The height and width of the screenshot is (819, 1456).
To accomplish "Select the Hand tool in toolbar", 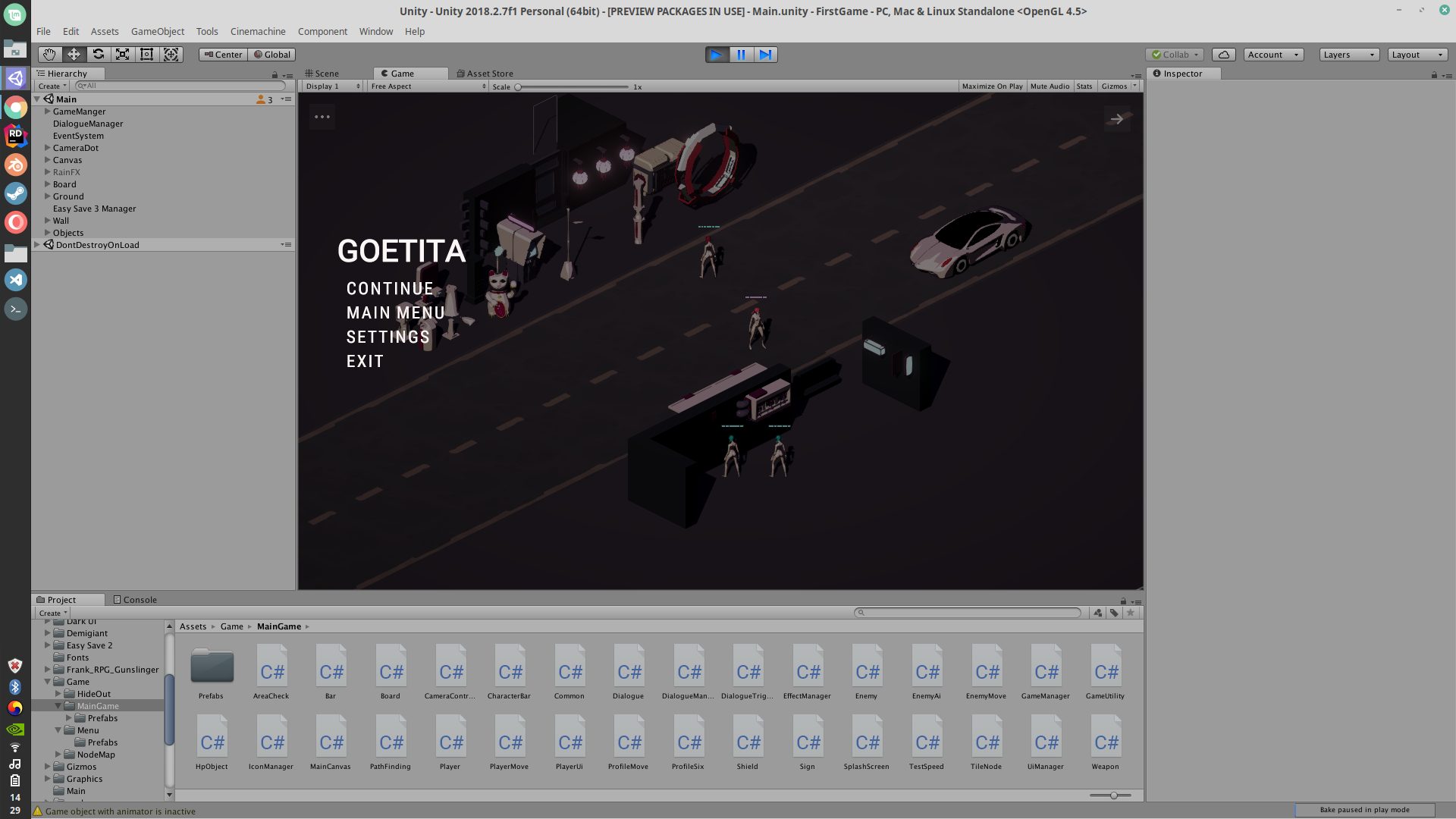I will [50, 55].
